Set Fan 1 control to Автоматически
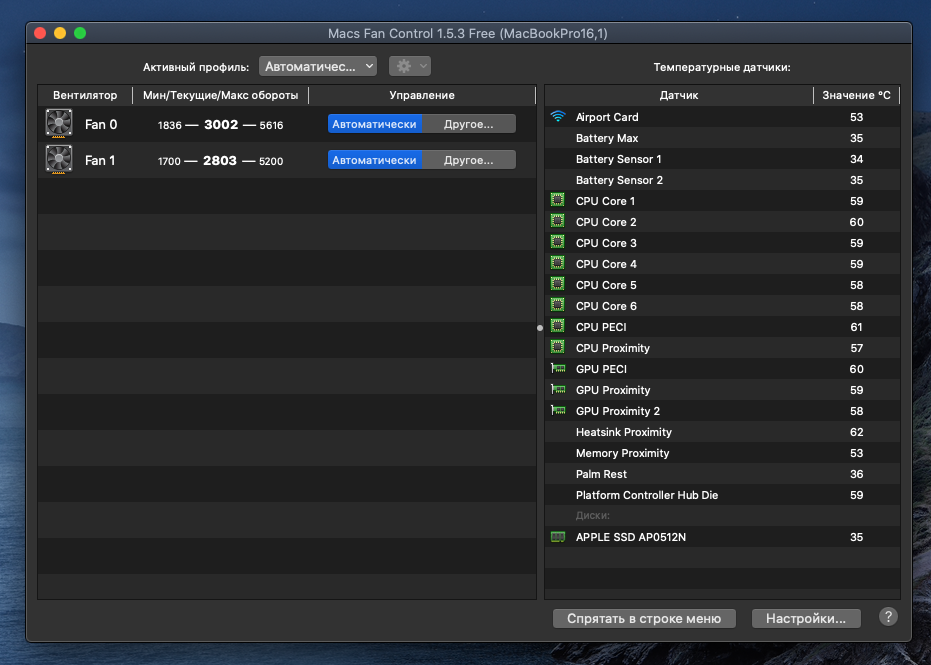 click(x=374, y=160)
